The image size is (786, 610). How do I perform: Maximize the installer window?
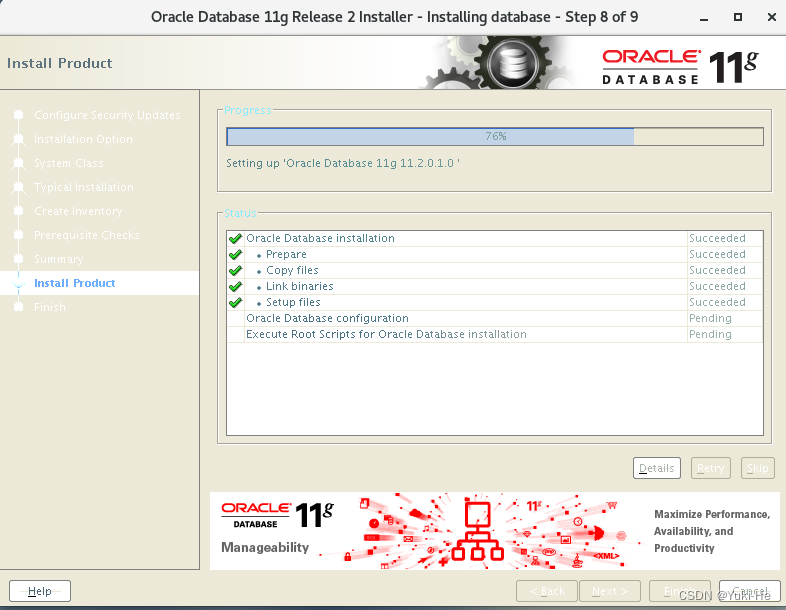click(x=737, y=17)
